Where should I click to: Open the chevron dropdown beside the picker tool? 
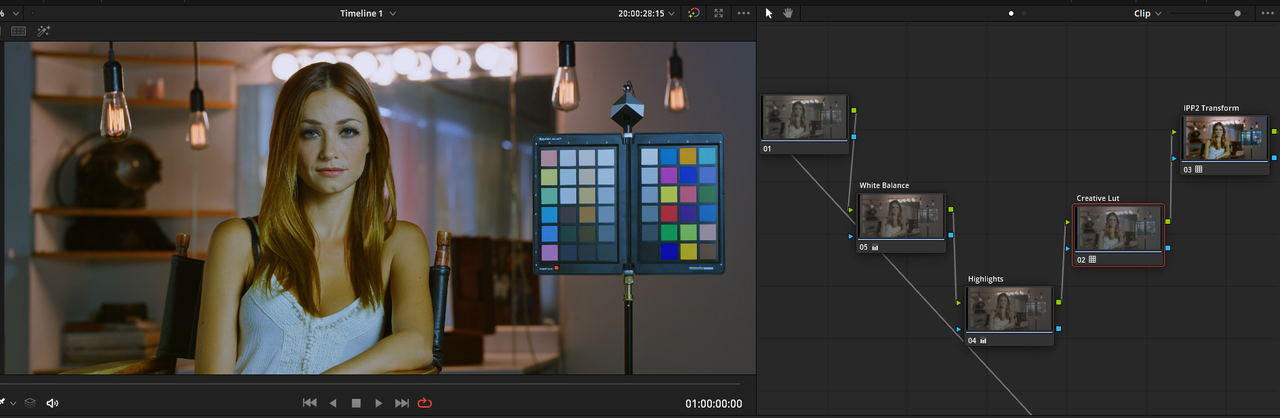click(x=12, y=403)
